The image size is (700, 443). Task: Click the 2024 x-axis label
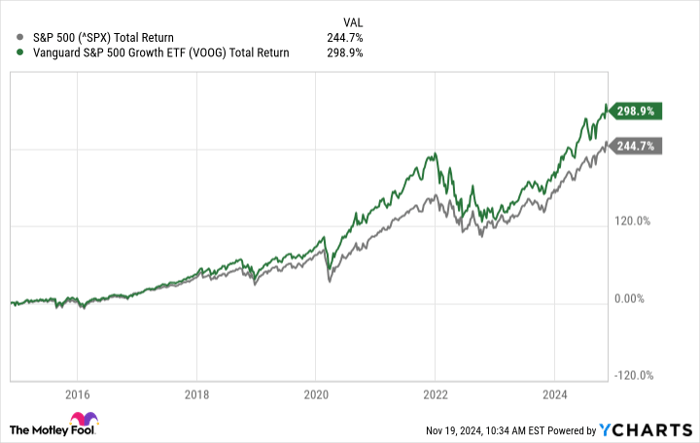(553, 394)
